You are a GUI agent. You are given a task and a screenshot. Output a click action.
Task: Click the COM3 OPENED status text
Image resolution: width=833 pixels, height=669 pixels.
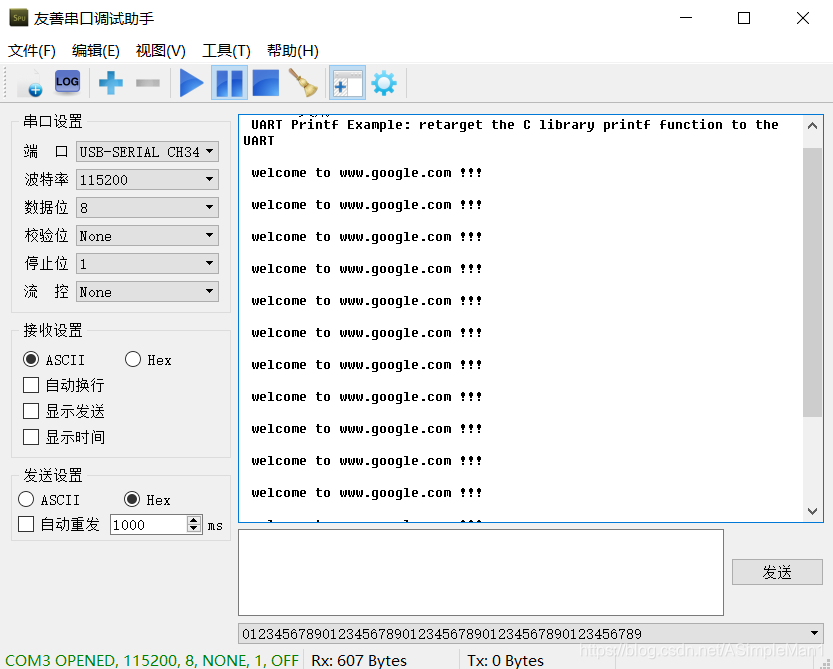coord(152,660)
